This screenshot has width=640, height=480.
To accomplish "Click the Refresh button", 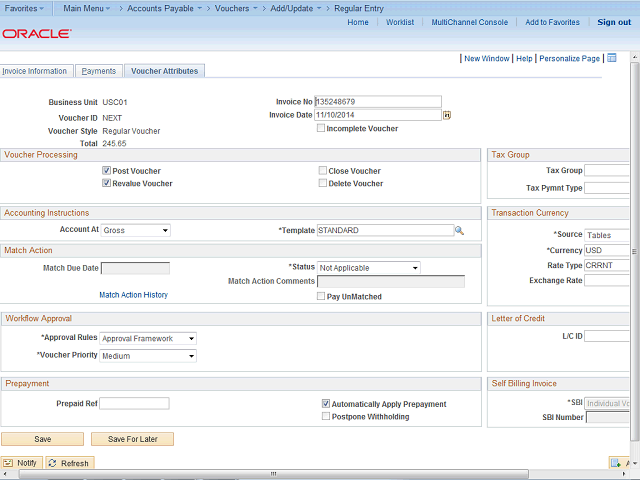I will (70, 463).
